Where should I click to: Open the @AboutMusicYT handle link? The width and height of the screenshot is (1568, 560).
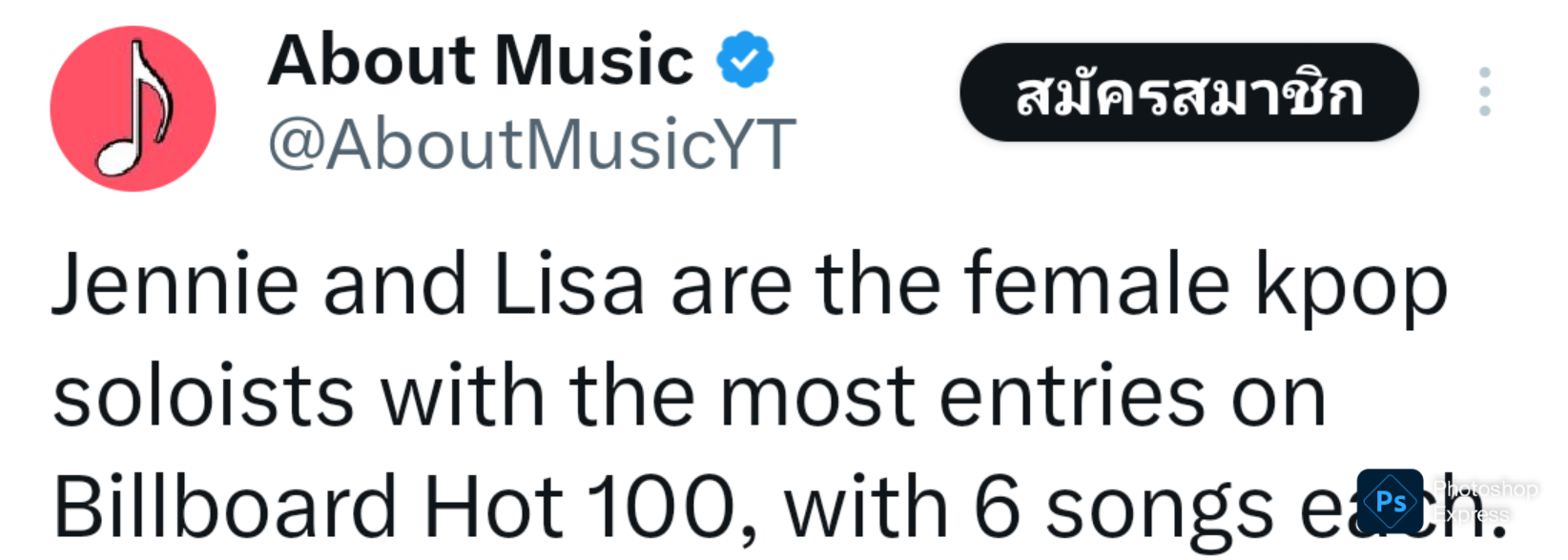click(x=531, y=145)
